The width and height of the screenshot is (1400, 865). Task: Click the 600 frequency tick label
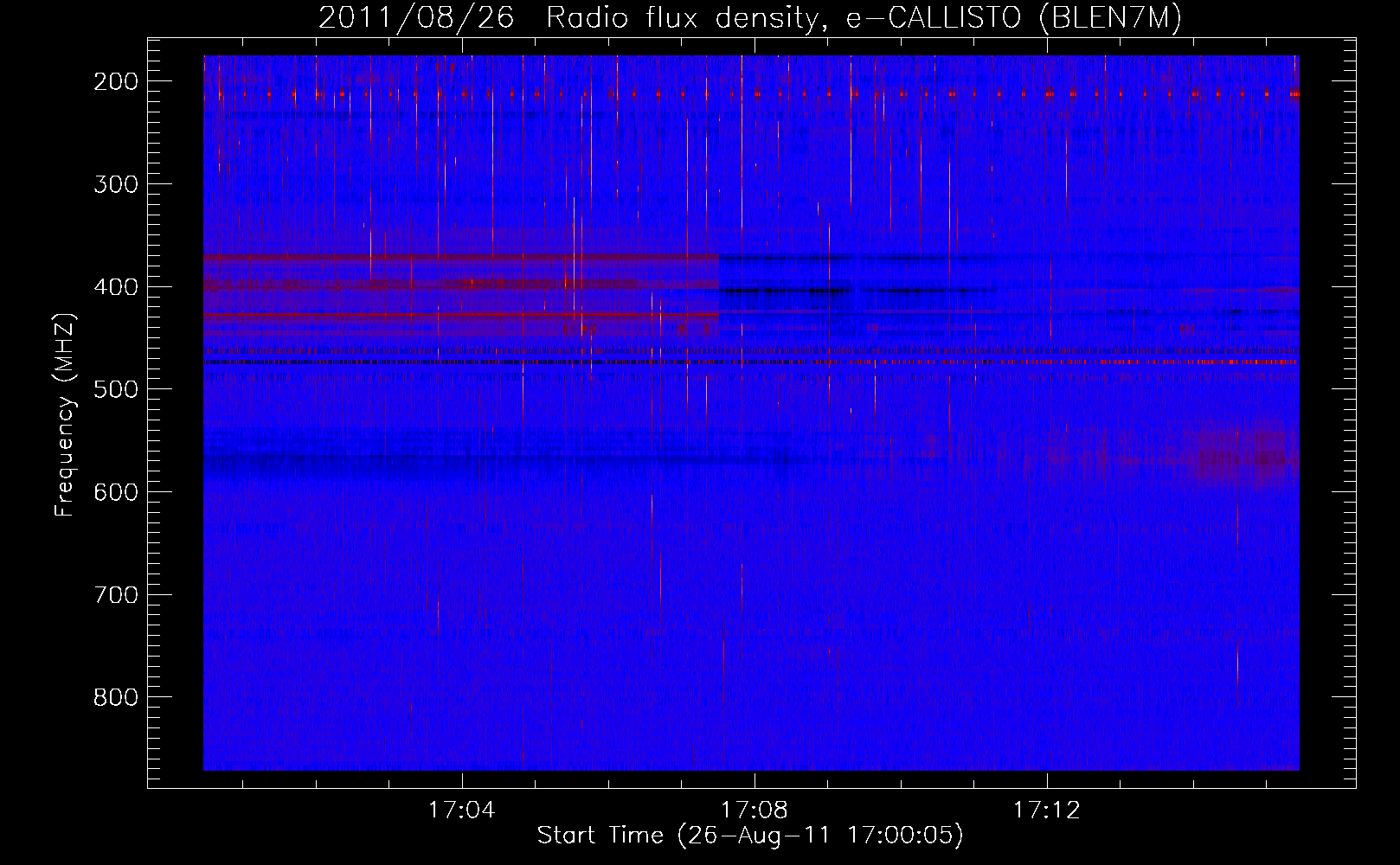pyautogui.click(x=115, y=492)
